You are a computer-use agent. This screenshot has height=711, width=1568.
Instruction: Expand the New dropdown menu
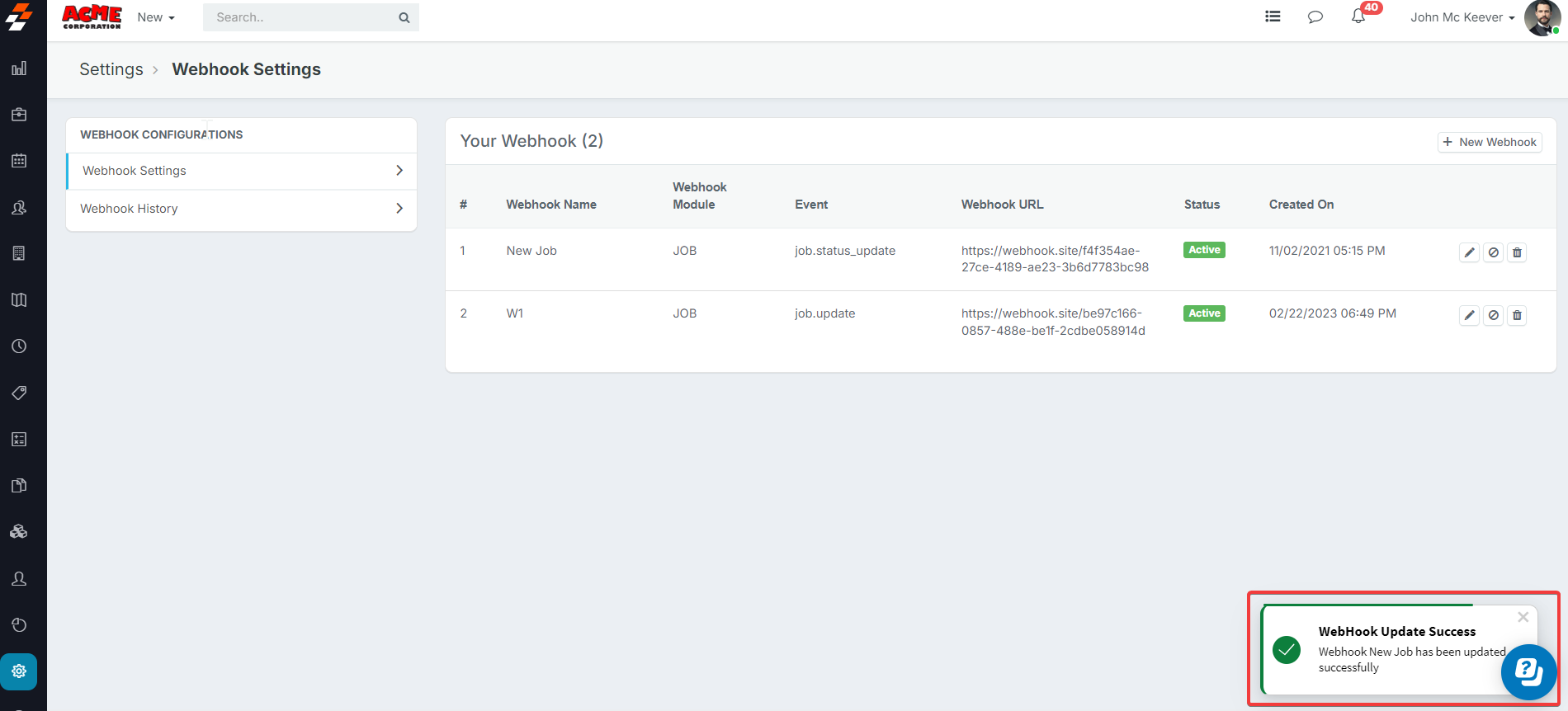tap(156, 17)
